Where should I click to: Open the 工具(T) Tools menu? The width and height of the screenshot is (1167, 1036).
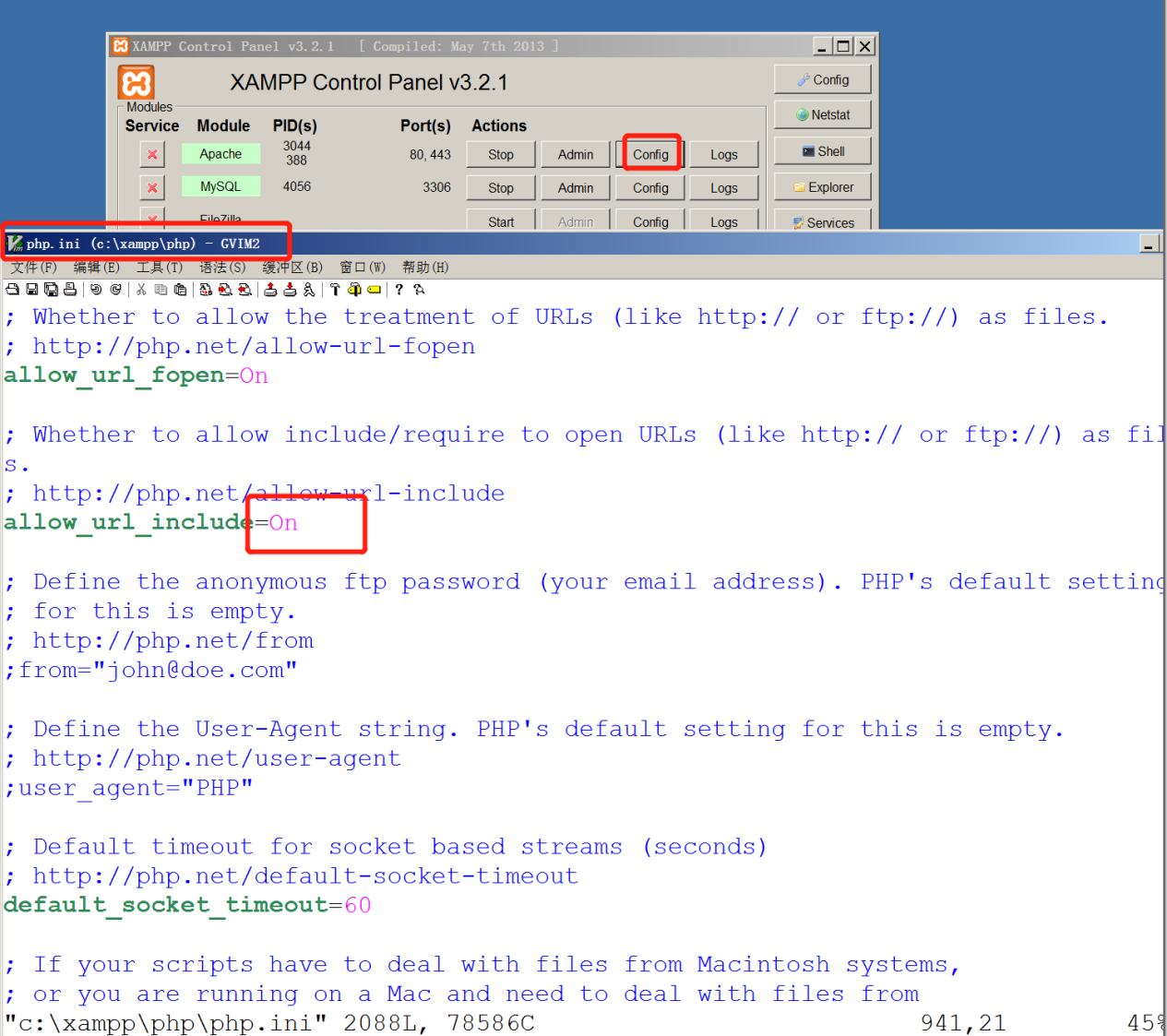point(160,268)
